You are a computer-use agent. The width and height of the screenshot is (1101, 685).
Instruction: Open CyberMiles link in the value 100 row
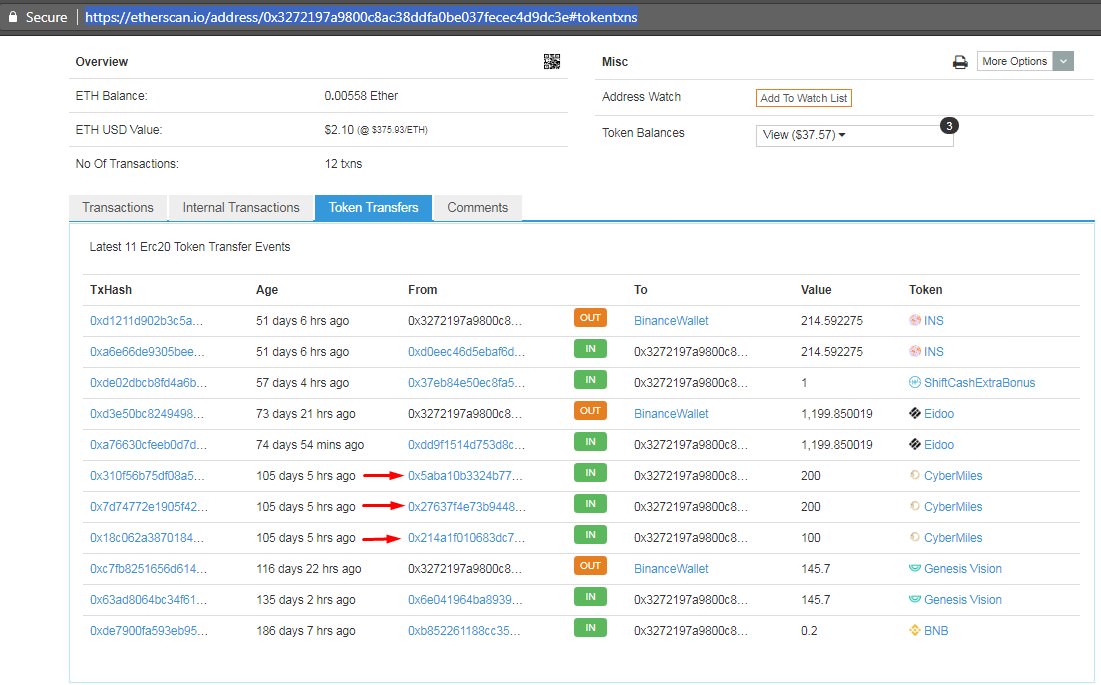pyautogui.click(x=953, y=538)
